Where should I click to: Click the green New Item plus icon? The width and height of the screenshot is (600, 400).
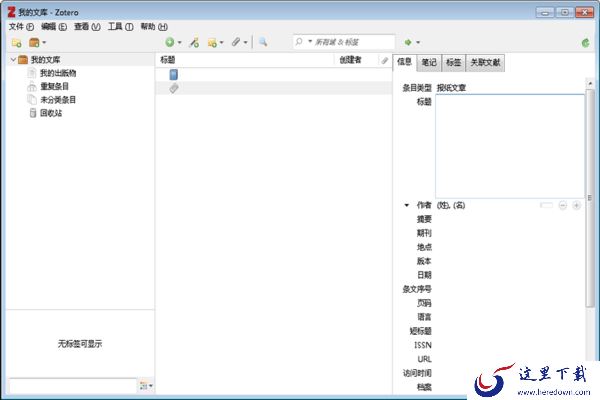pos(170,42)
